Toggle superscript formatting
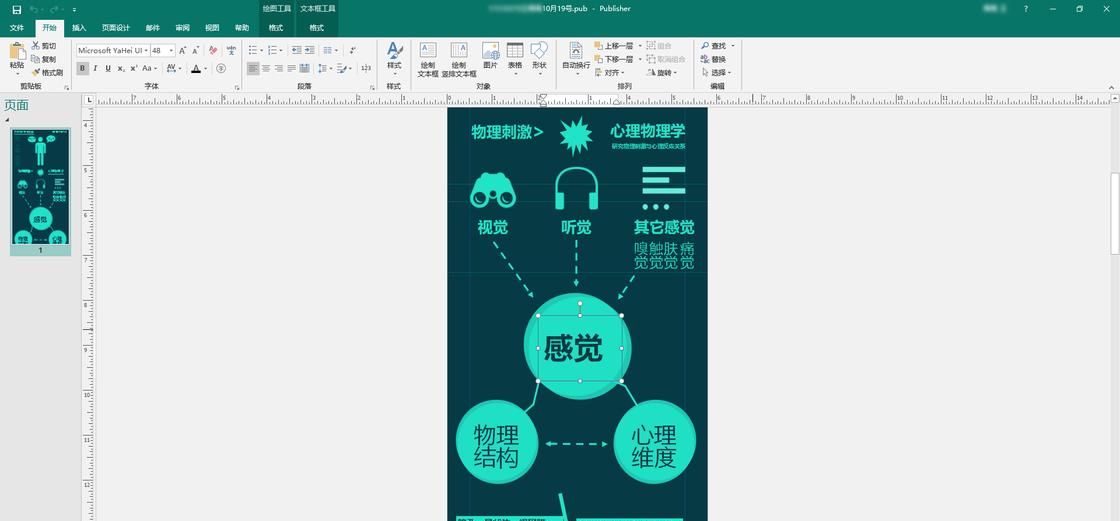Screen dimensions: 1120x521 click(134, 69)
